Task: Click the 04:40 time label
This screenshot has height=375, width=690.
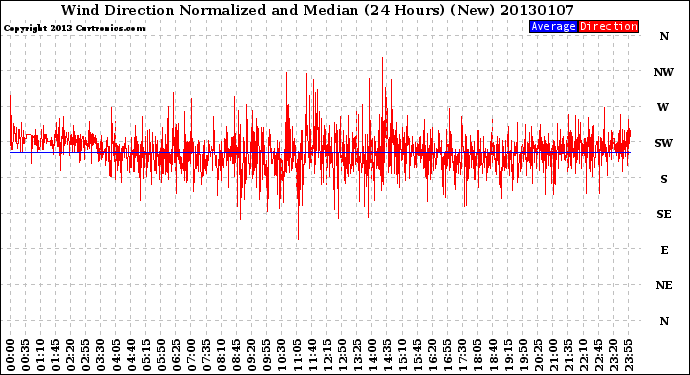Action: [131, 355]
